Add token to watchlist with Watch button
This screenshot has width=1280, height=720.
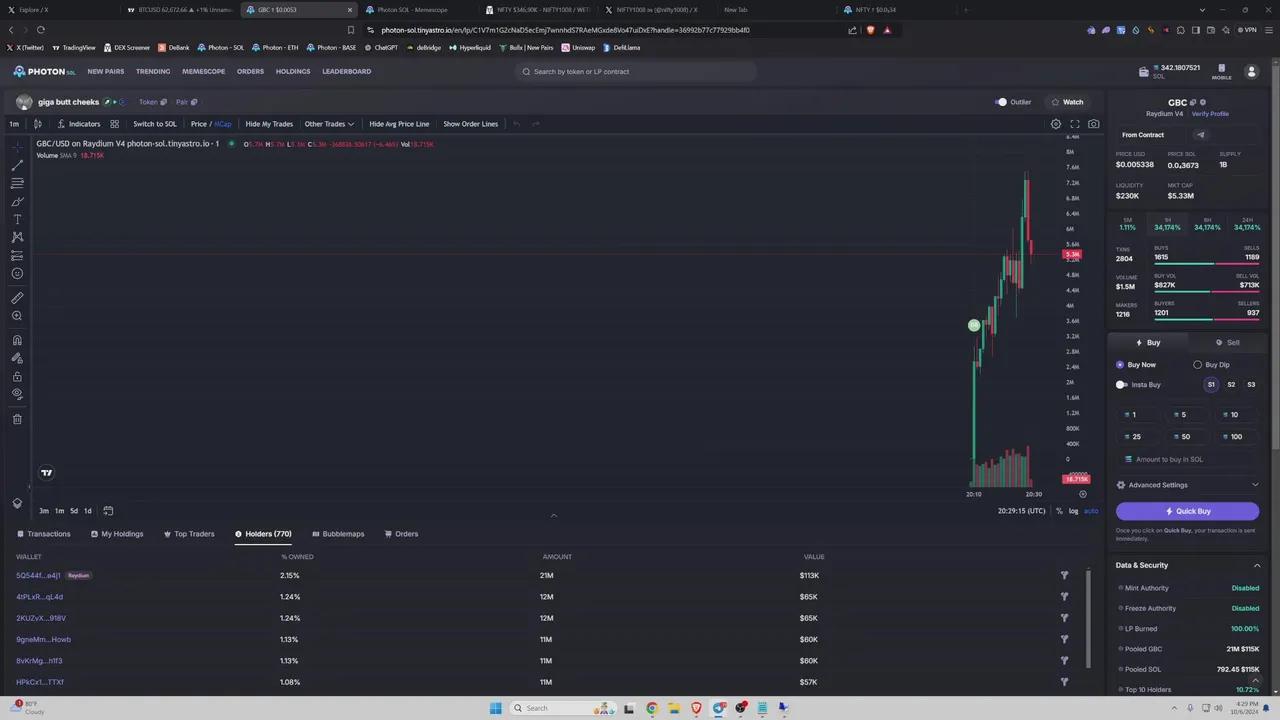click(1066, 102)
